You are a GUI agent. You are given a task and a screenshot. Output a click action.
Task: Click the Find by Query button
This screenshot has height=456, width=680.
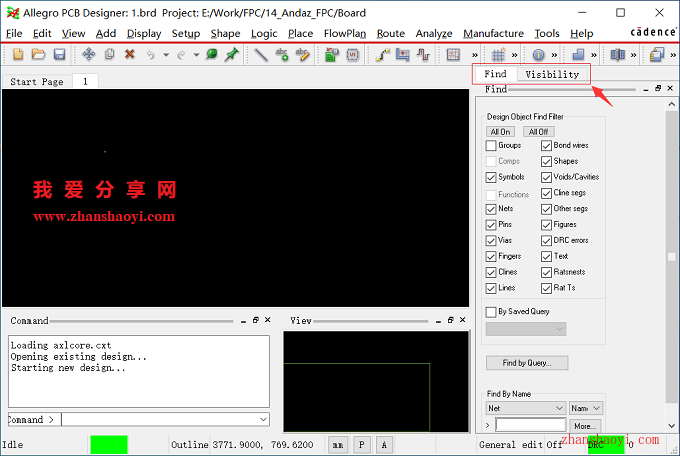tap(527, 363)
